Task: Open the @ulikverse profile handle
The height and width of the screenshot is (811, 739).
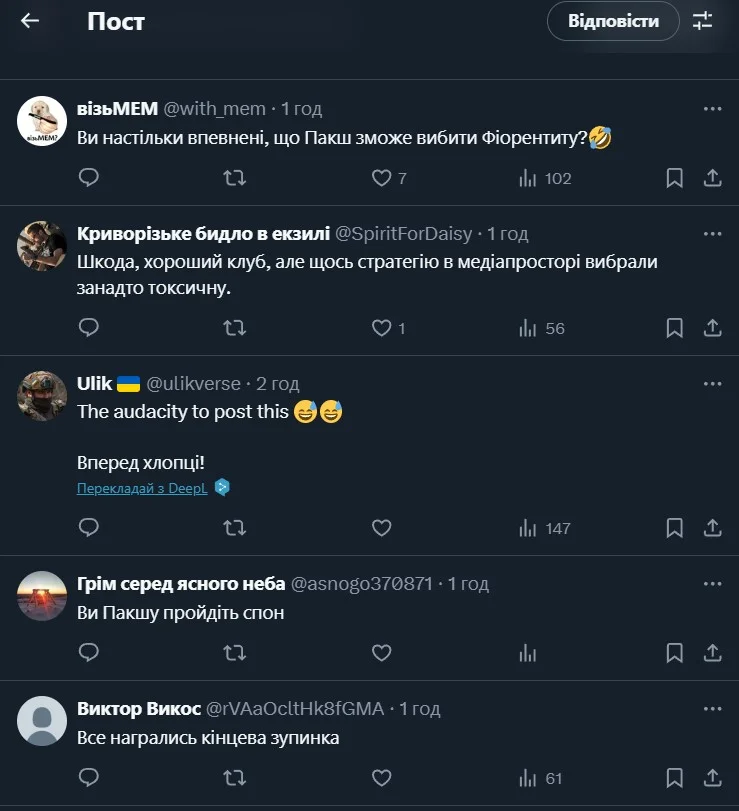Action: coord(194,384)
